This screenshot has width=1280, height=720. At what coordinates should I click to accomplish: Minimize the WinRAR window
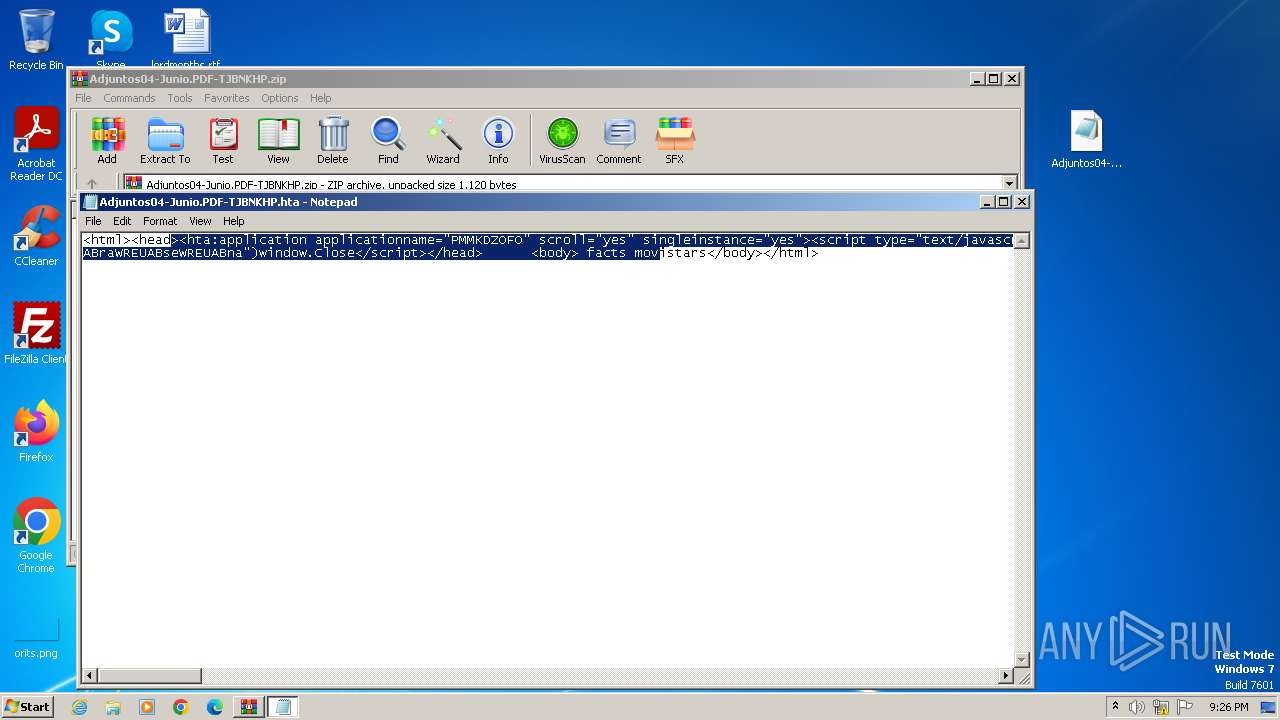coord(976,78)
